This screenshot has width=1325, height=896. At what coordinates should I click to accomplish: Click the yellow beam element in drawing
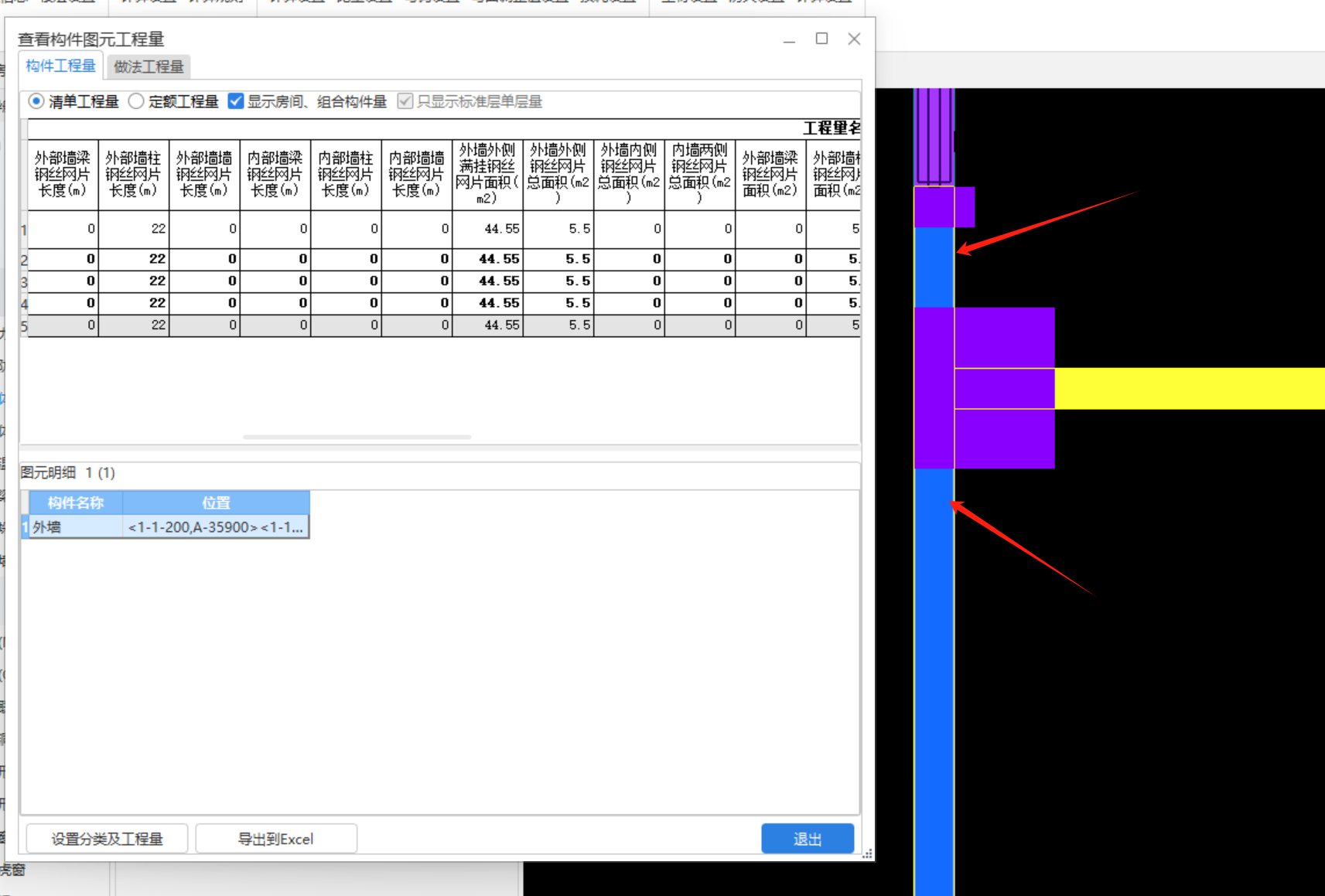1190,389
